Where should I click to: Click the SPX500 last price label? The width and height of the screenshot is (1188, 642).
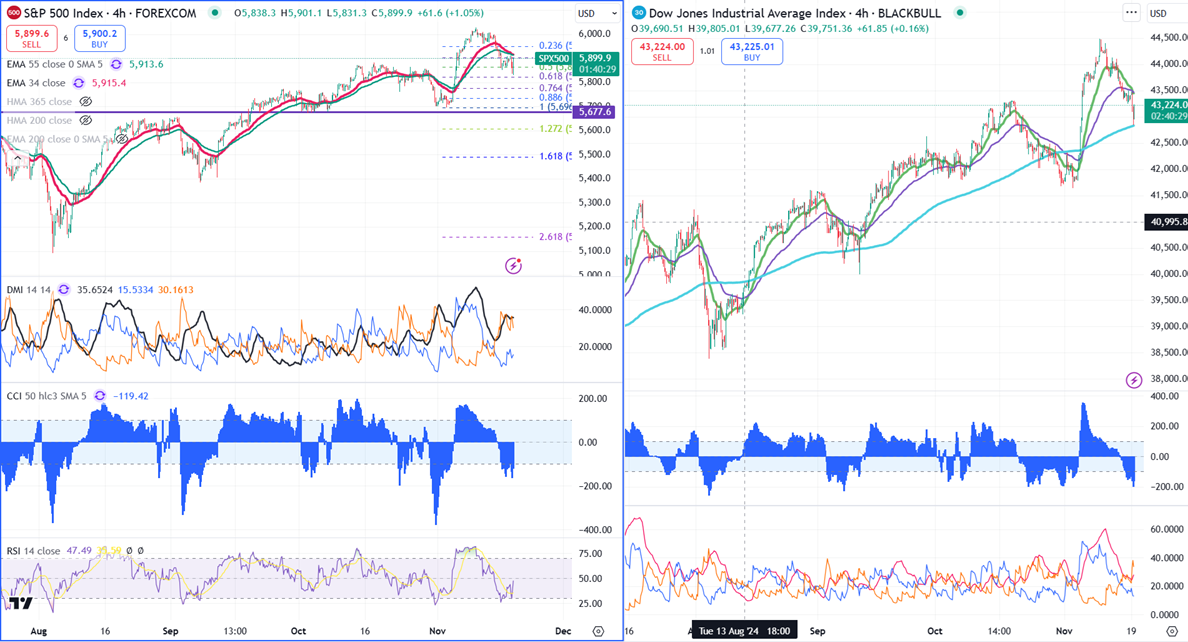(x=553, y=58)
